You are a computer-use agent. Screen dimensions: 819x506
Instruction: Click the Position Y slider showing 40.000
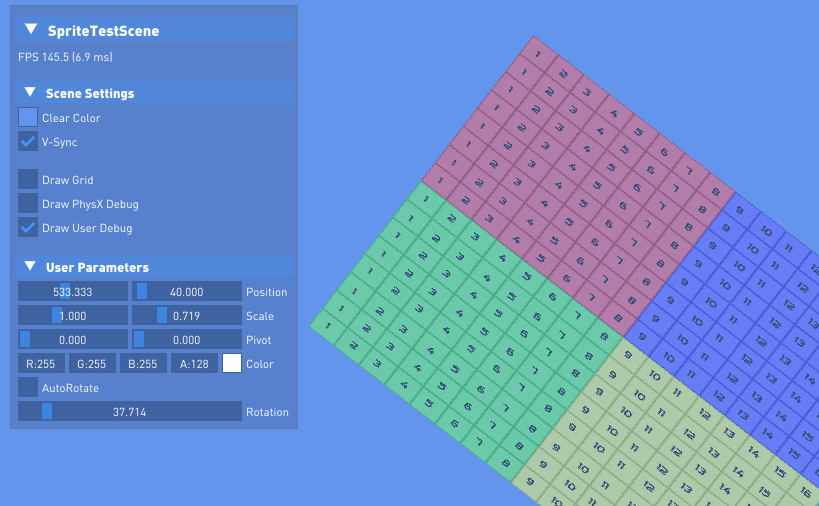click(x=186, y=291)
